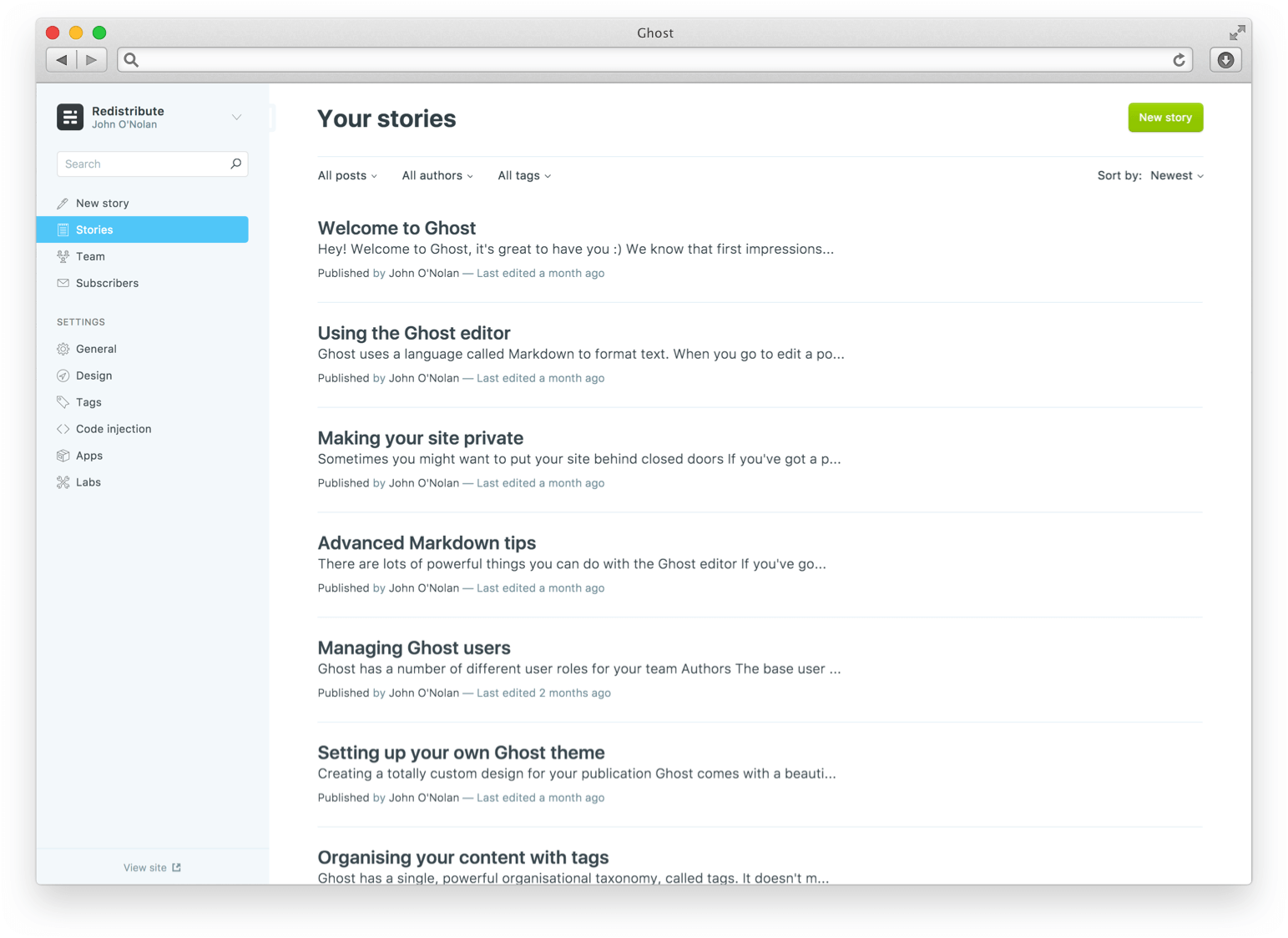The height and width of the screenshot is (938, 1288).
Task: Open the All authors dropdown
Action: tap(437, 175)
